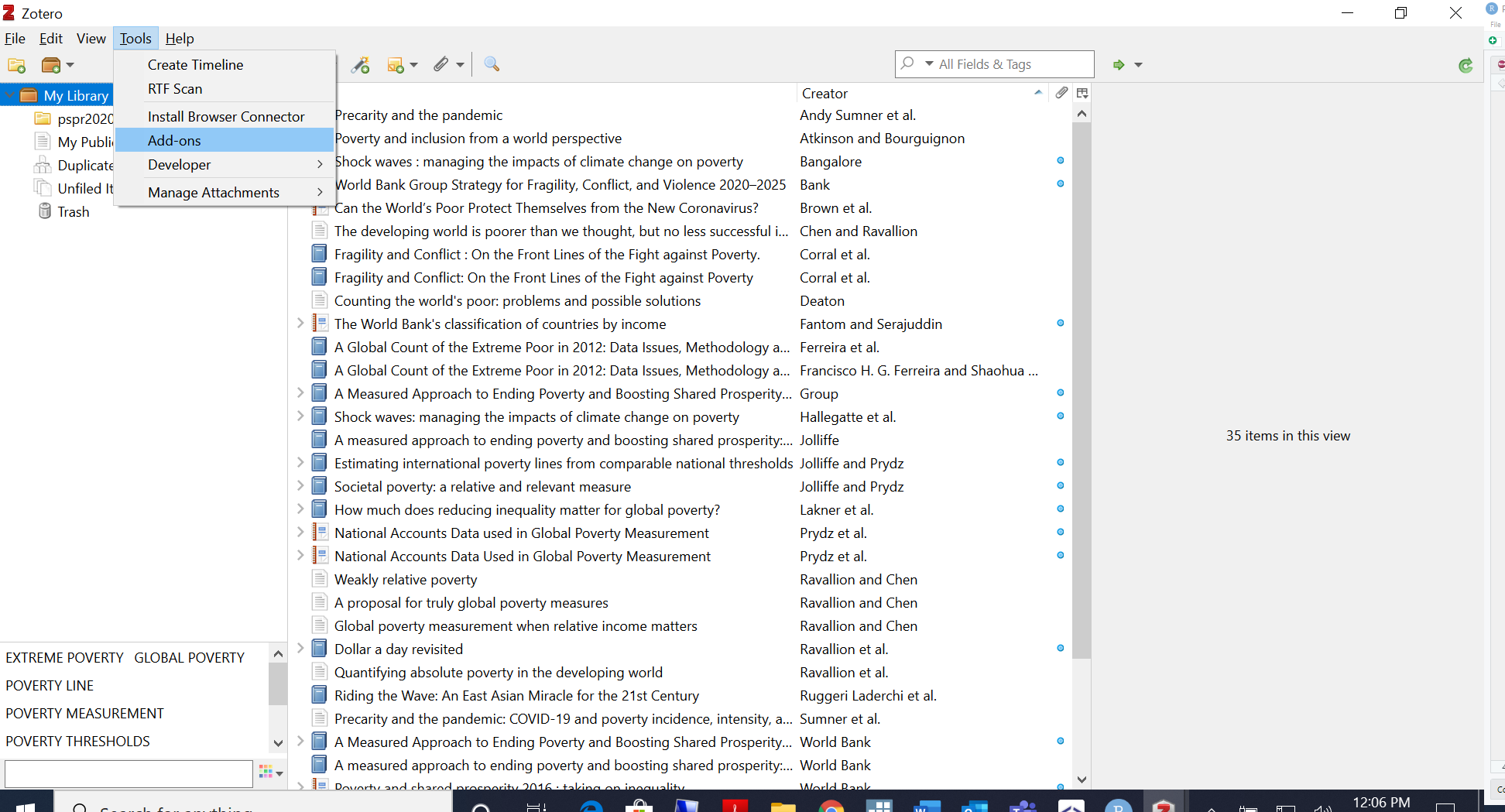This screenshot has height=812, width=1505.
Task: Filter by the POVERTY THRESHOLDS tag
Action: [x=77, y=741]
